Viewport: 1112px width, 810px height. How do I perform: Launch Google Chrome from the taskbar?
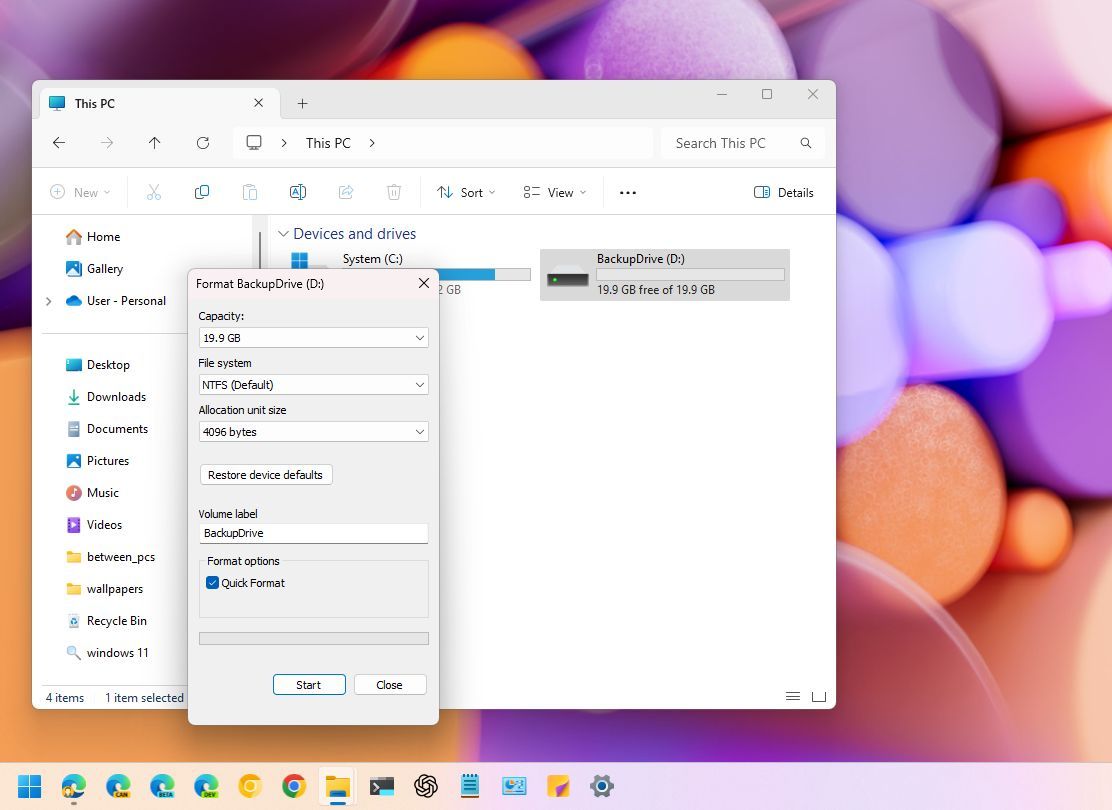(x=294, y=786)
